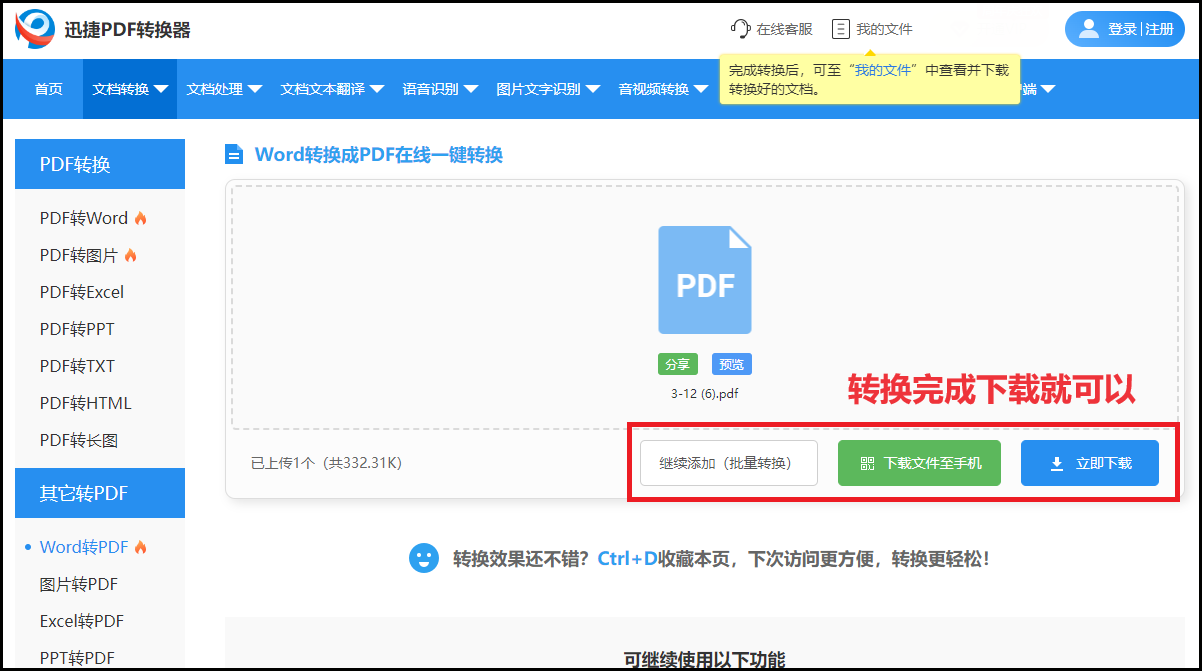The width and height of the screenshot is (1202, 671).
Task: Switch to the 首页 tab
Action: click(x=48, y=89)
